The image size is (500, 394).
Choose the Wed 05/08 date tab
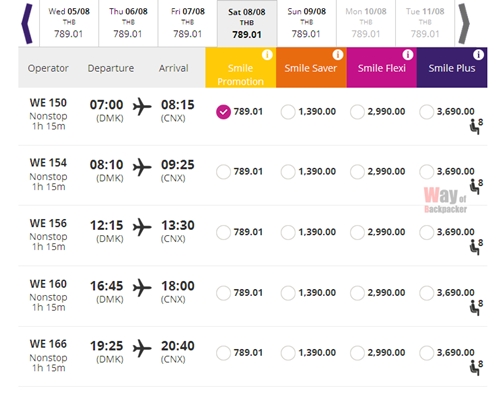(69, 23)
